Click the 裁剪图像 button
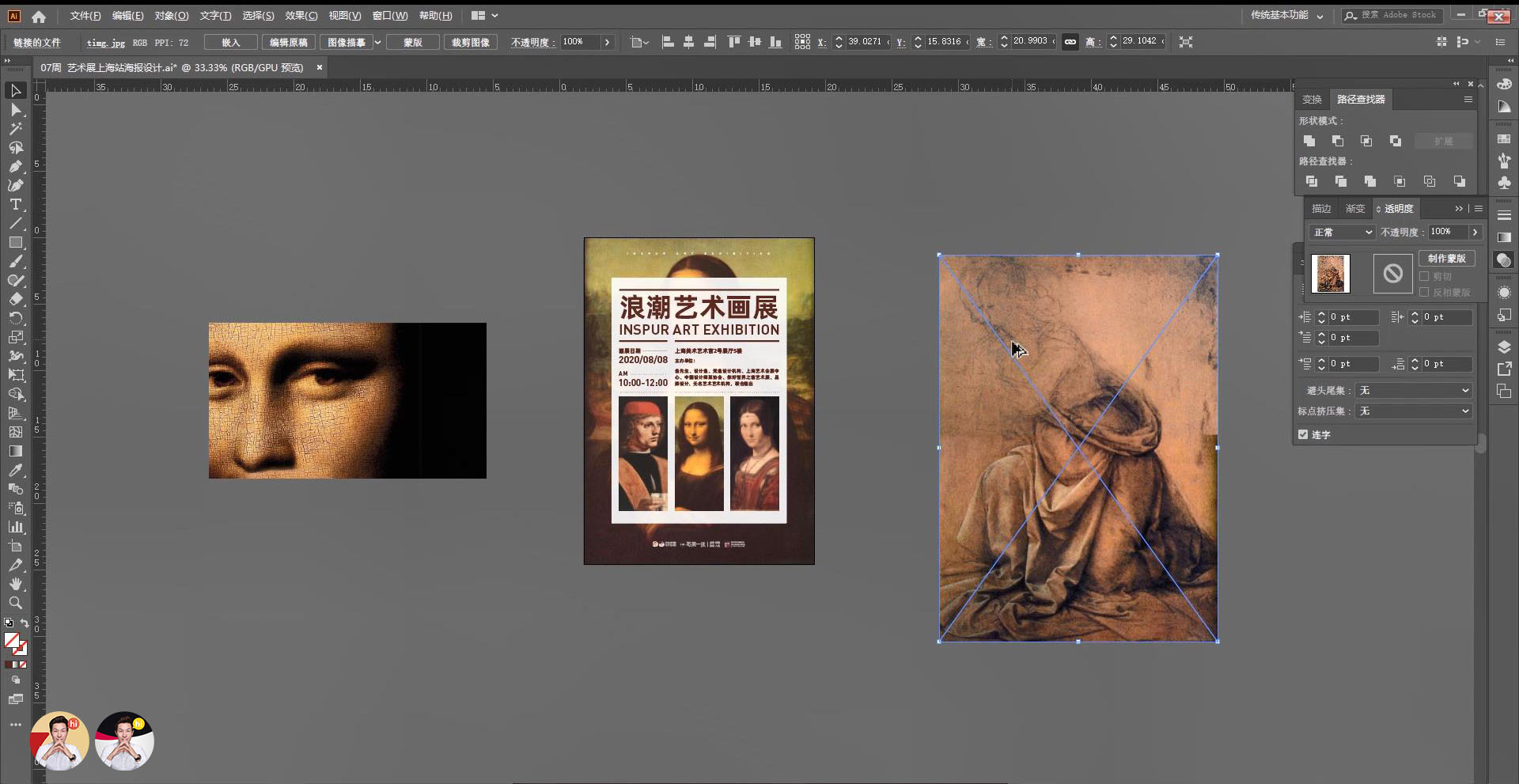The height and width of the screenshot is (784, 1519). coord(471,42)
